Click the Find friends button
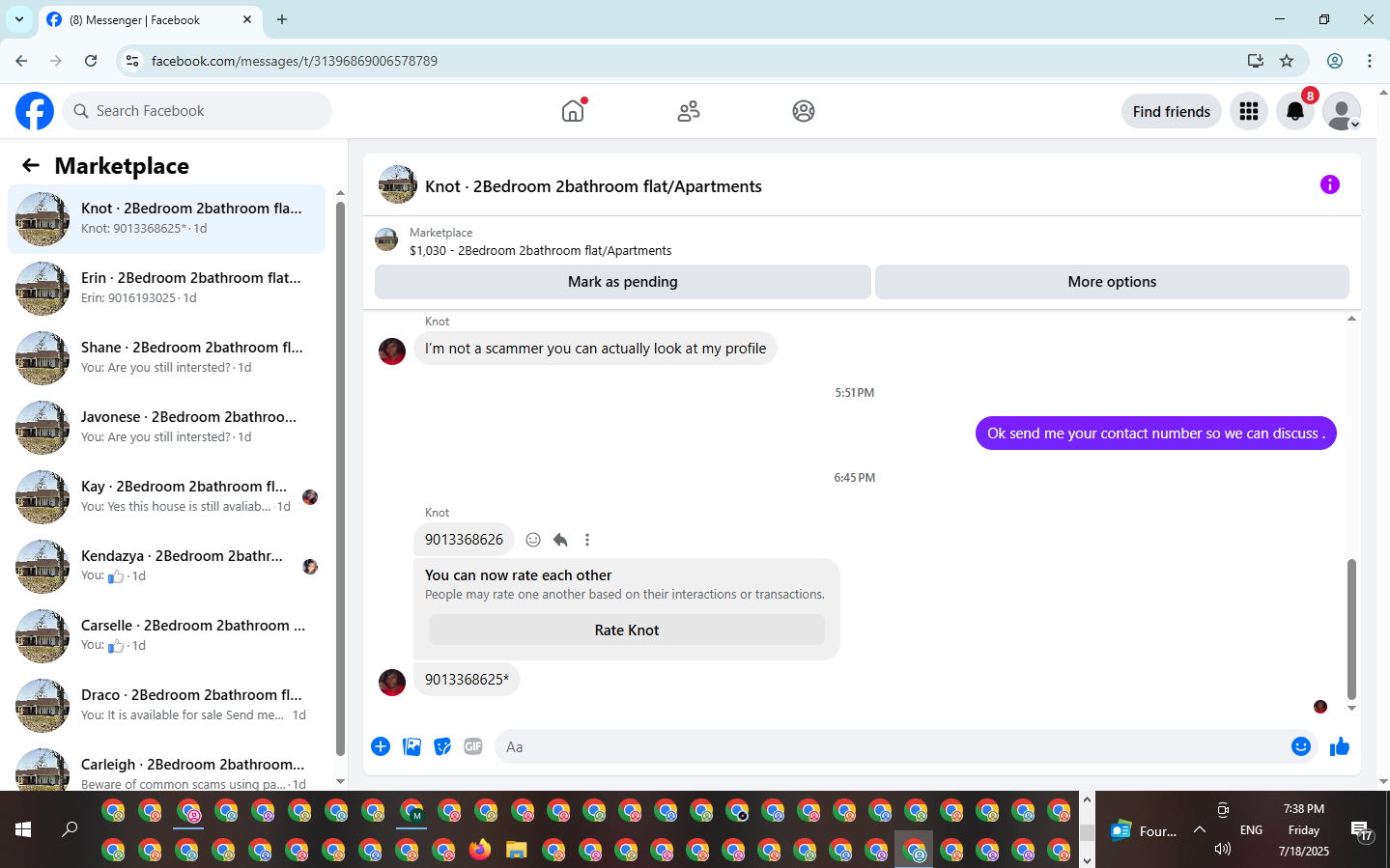Viewport: 1390px width, 868px height. click(1172, 111)
